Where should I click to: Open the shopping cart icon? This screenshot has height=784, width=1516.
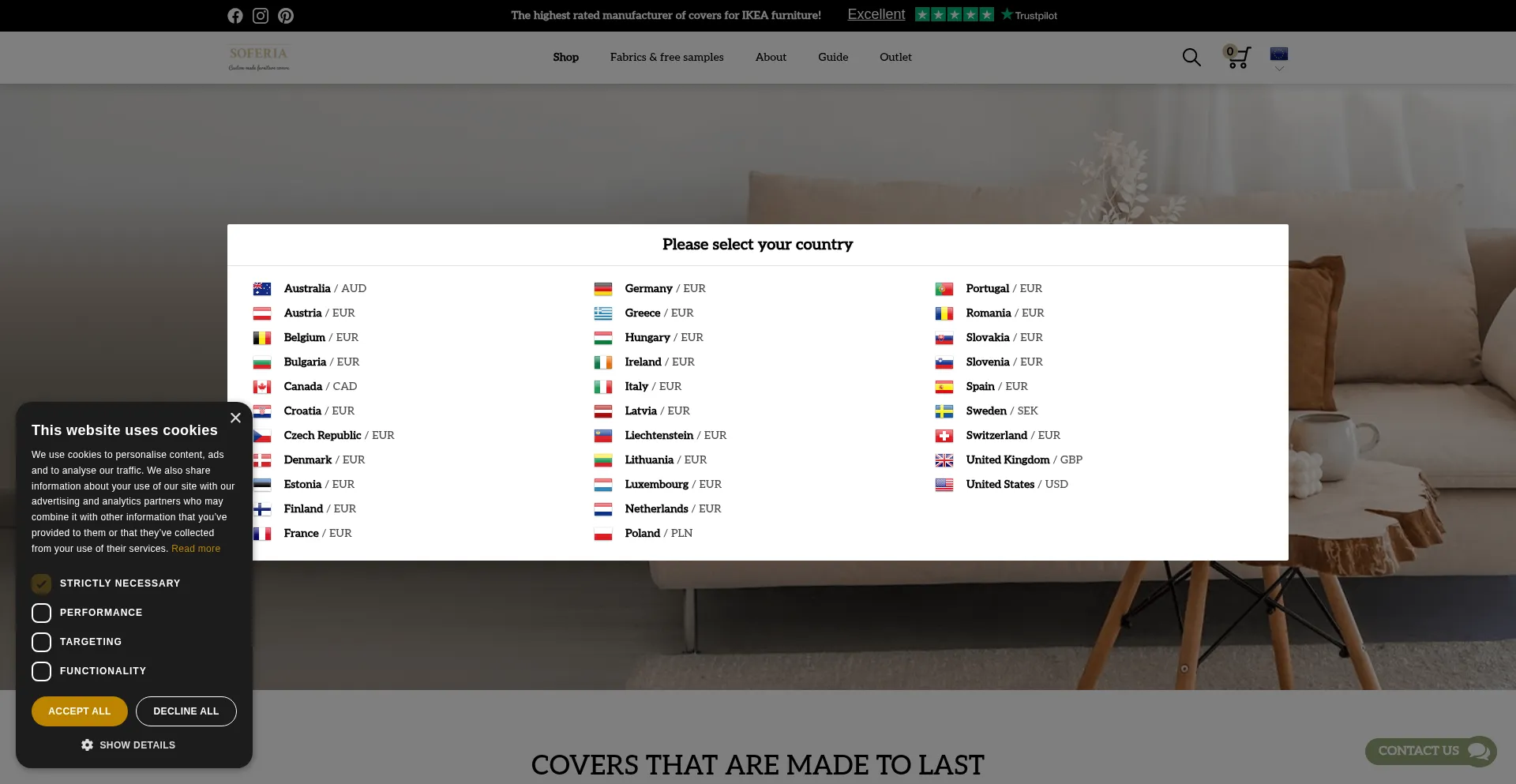click(1237, 57)
